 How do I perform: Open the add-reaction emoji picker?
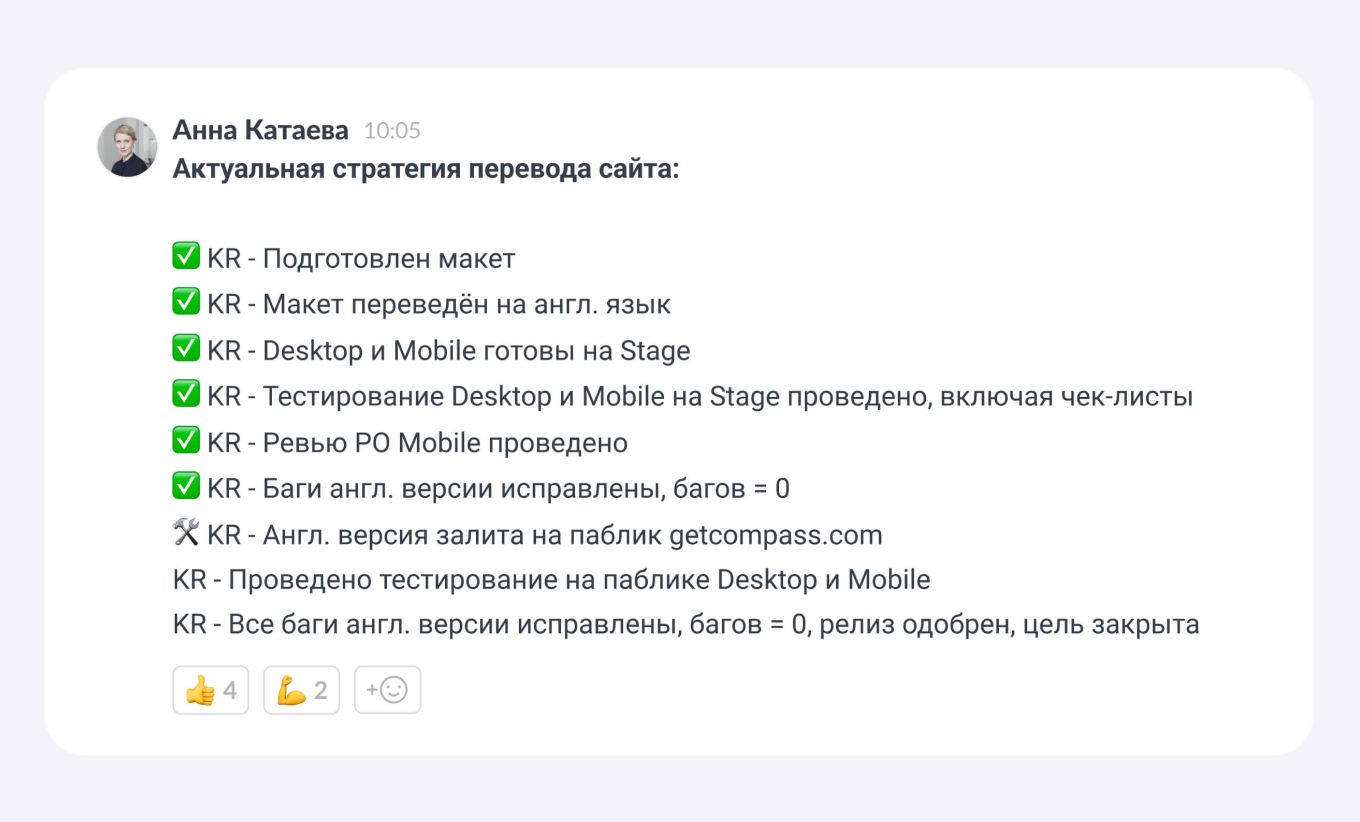pos(387,689)
